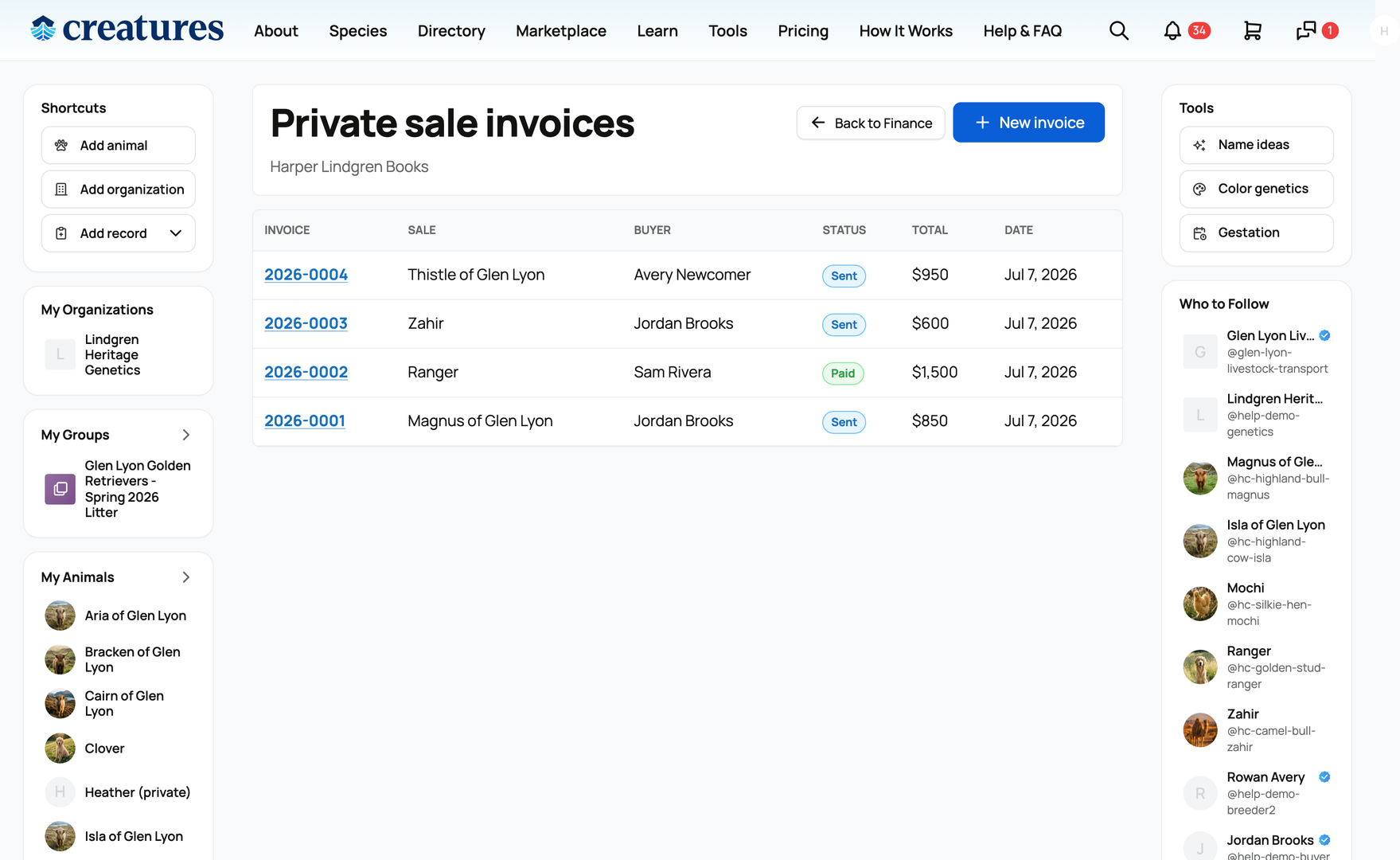
Task: Click the Creatures logo
Action: point(127,29)
